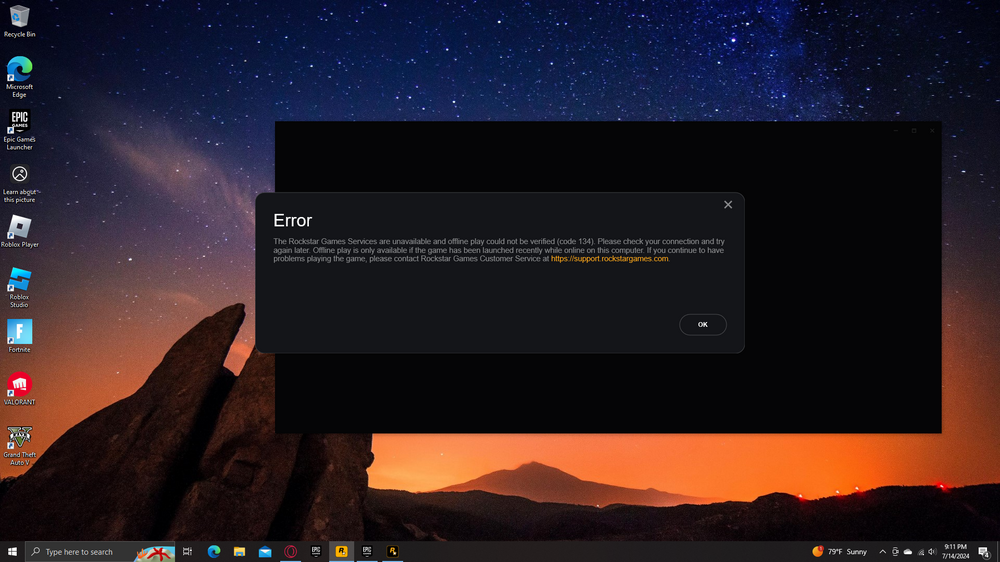The image size is (1000, 562).
Task: Switch to the second Epic Games taskbar icon
Action: (367, 552)
